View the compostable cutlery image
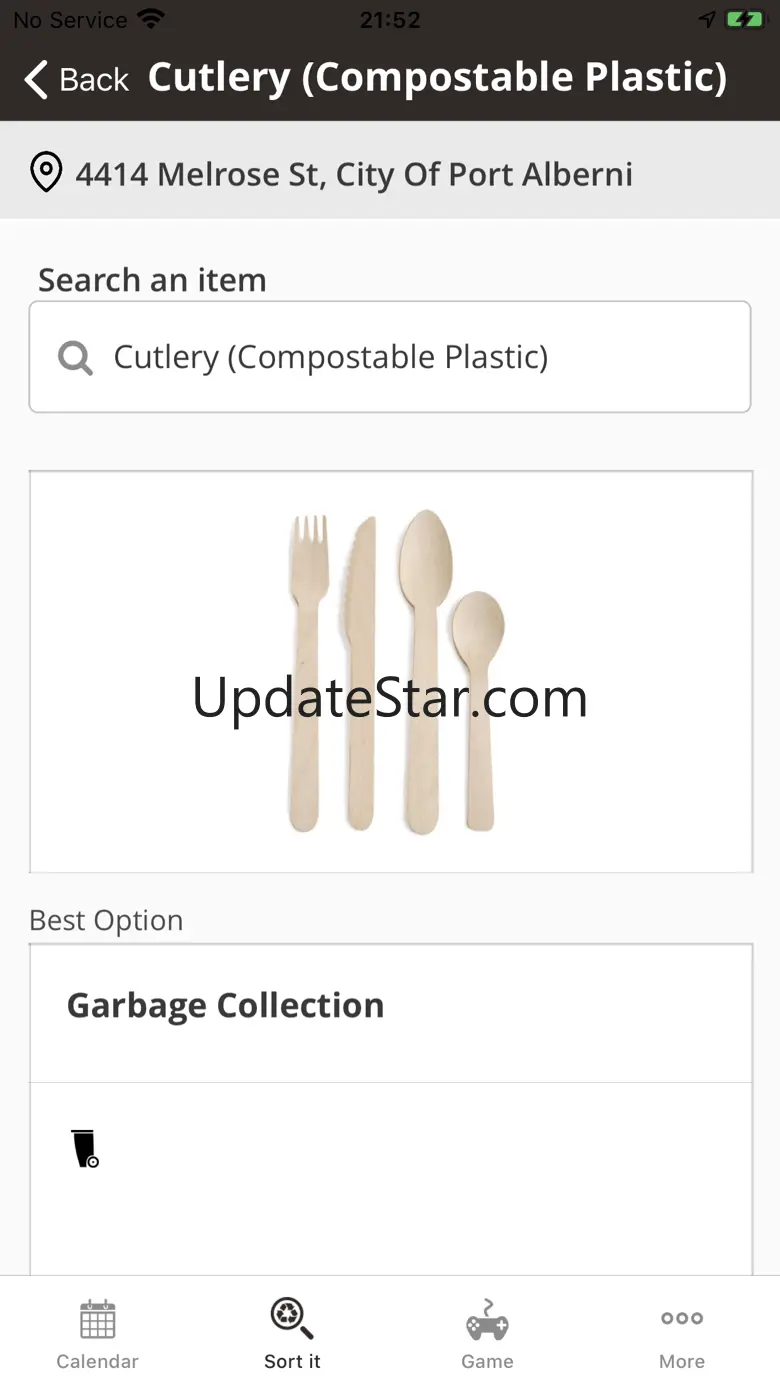Viewport: 780px width, 1387px height. 391,672
